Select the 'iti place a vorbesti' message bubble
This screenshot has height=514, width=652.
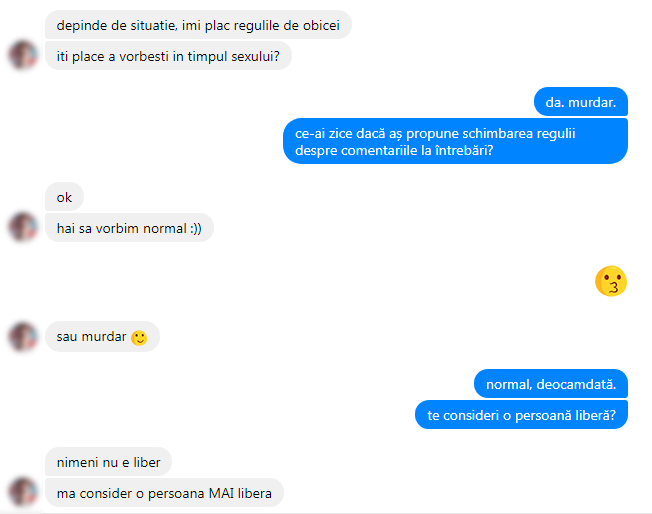point(168,56)
